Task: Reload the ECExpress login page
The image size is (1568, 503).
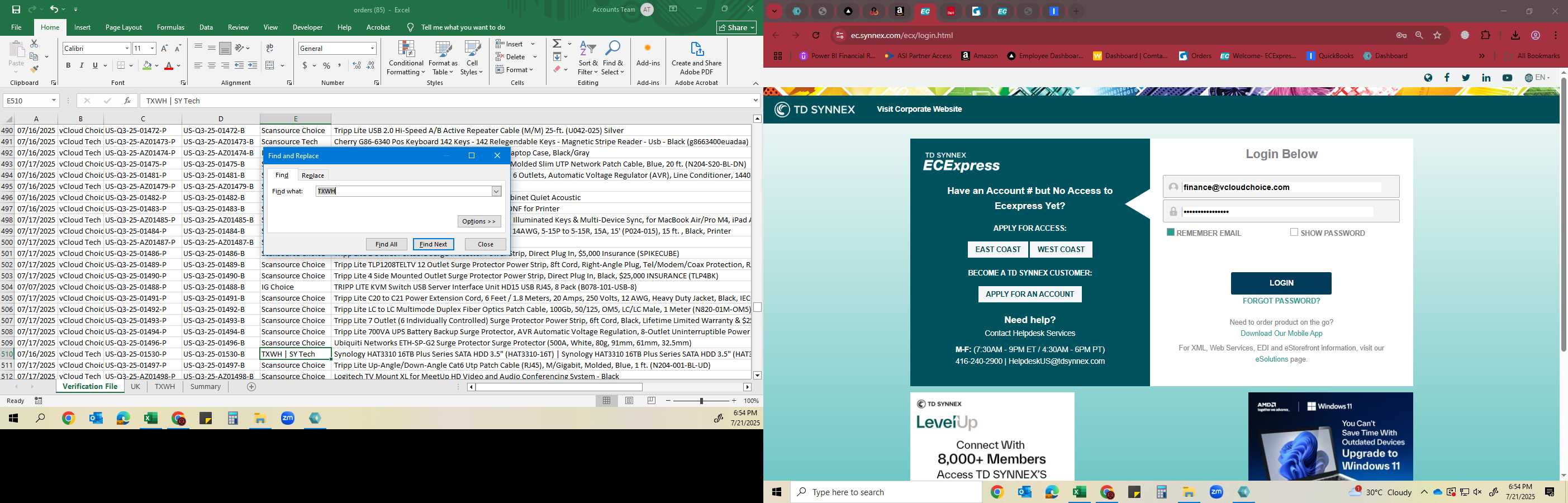Action: coord(816,35)
